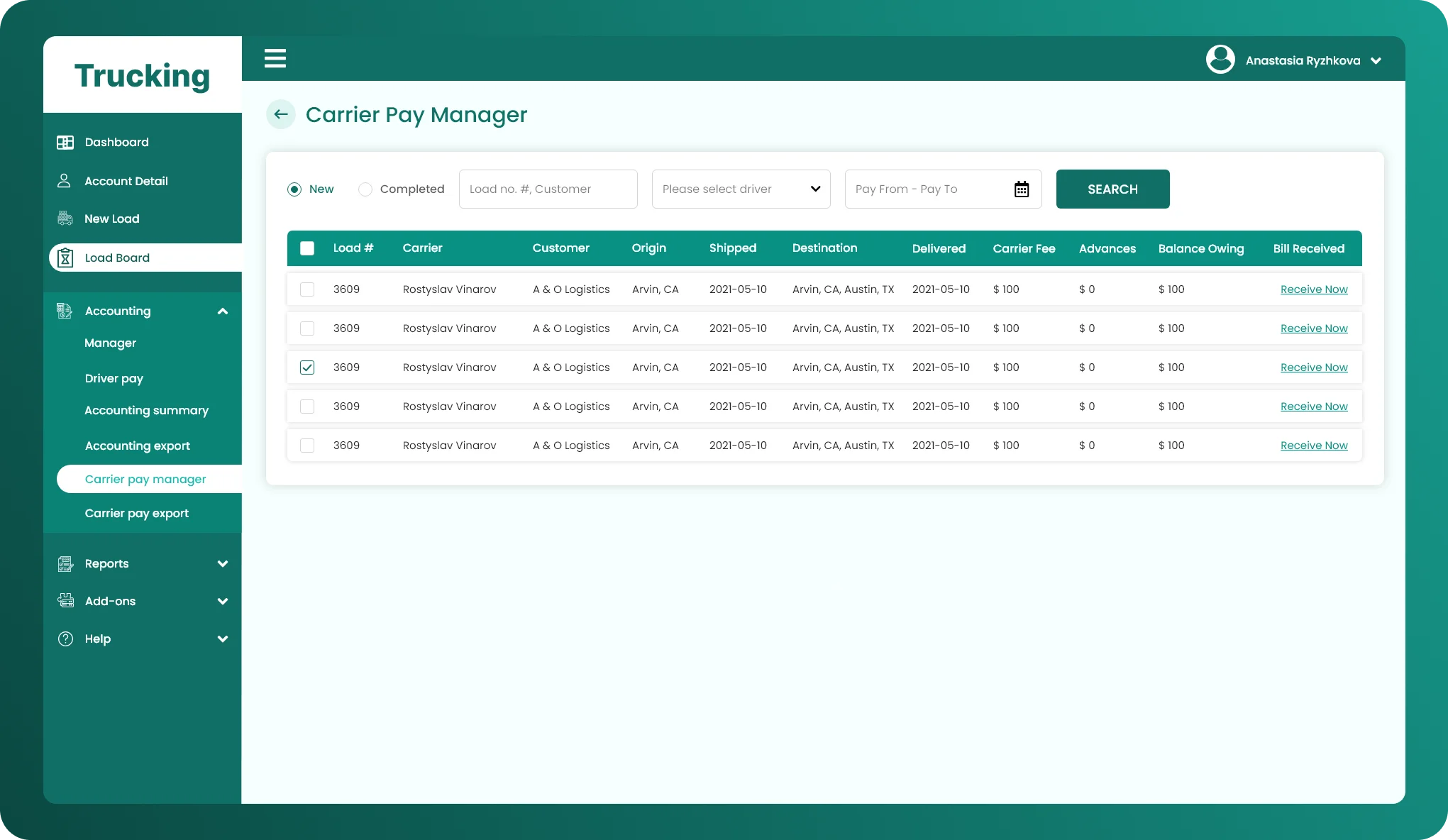Click the Advances column header
This screenshot has width=1448, height=840.
coord(1107,248)
